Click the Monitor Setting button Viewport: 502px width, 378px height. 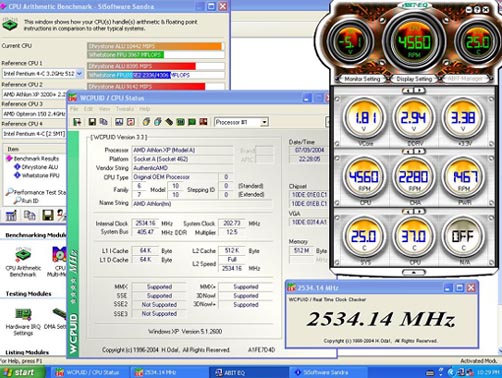(362, 79)
